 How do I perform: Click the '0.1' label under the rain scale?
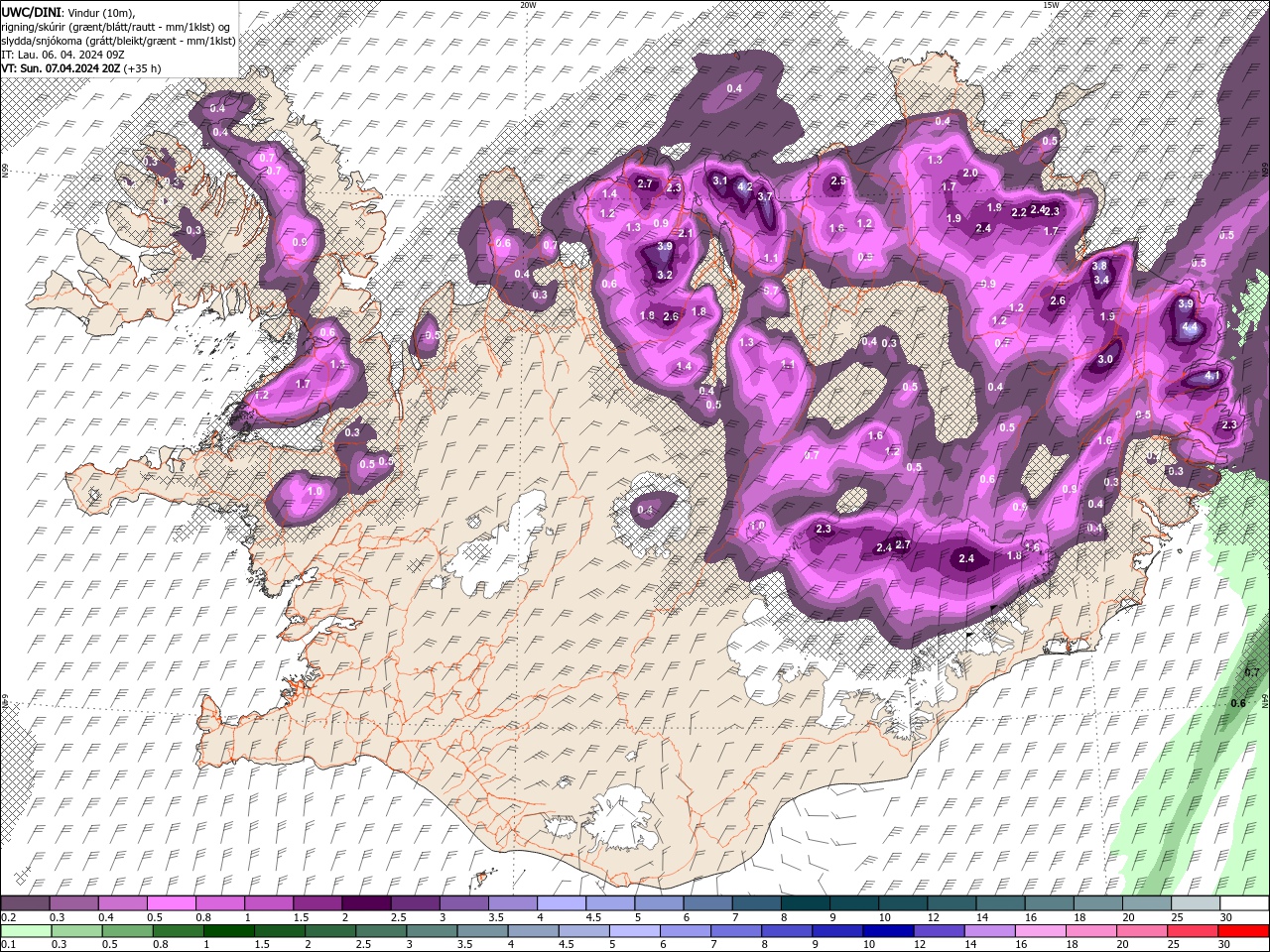pyautogui.click(x=8, y=945)
